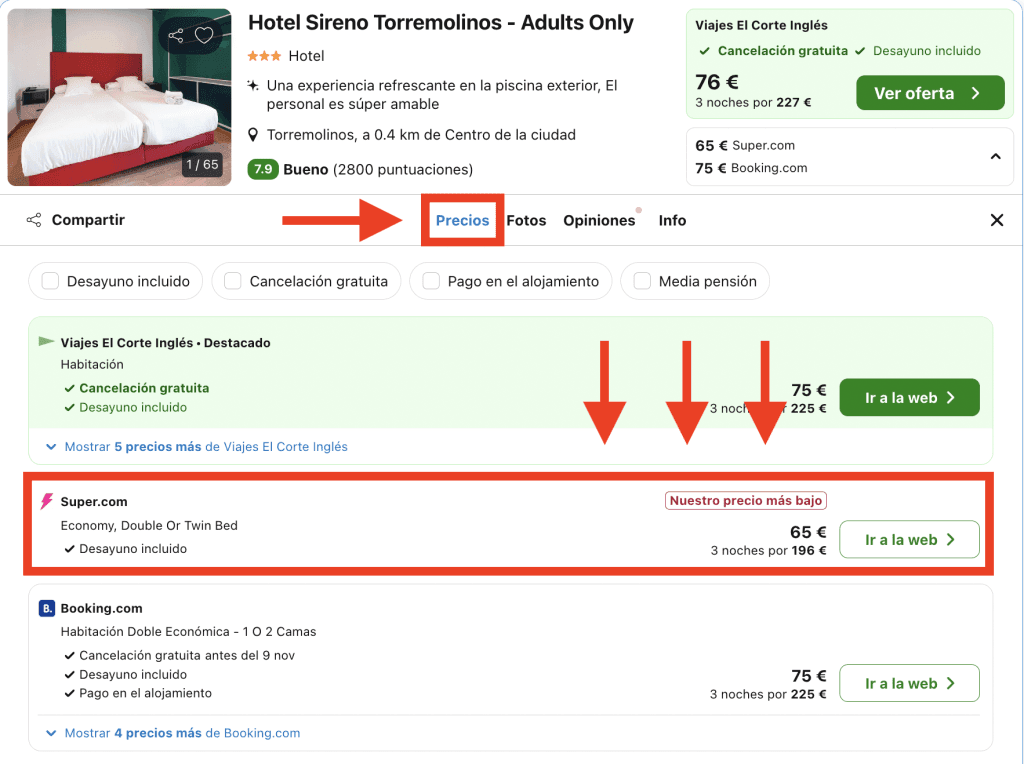The width and height of the screenshot is (1024, 764).
Task: Click the heart favorite icon on hotel photo
Action: pos(204,36)
